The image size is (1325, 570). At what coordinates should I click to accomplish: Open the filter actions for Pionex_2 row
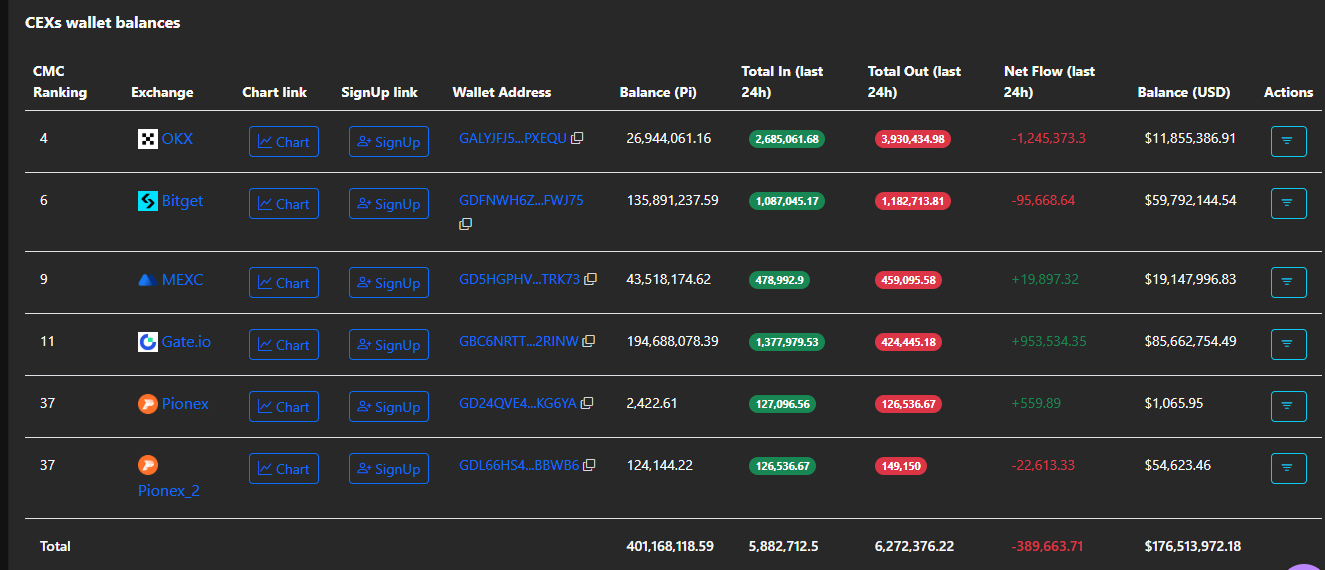1288,468
